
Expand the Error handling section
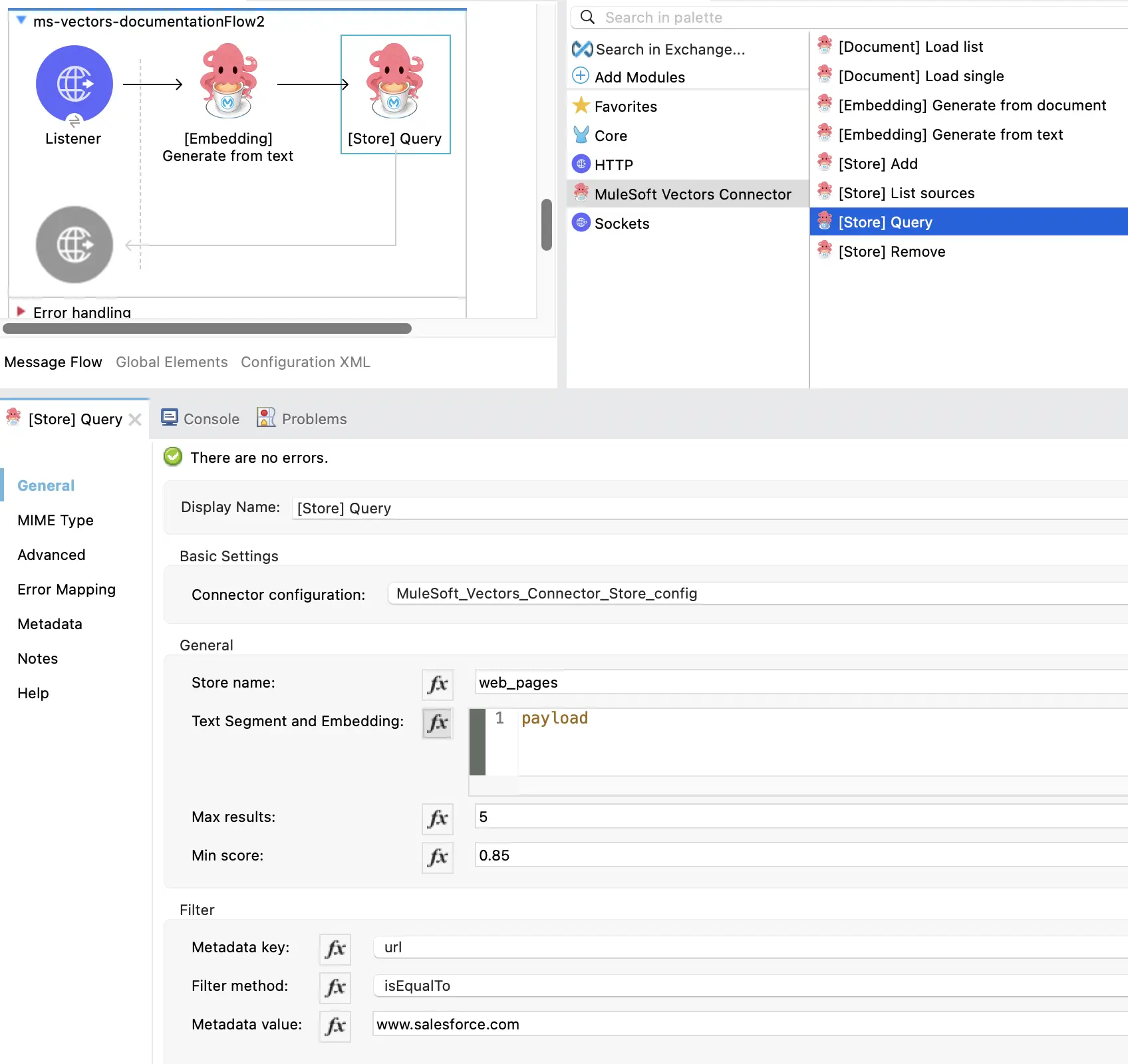[x=21, y=311]
